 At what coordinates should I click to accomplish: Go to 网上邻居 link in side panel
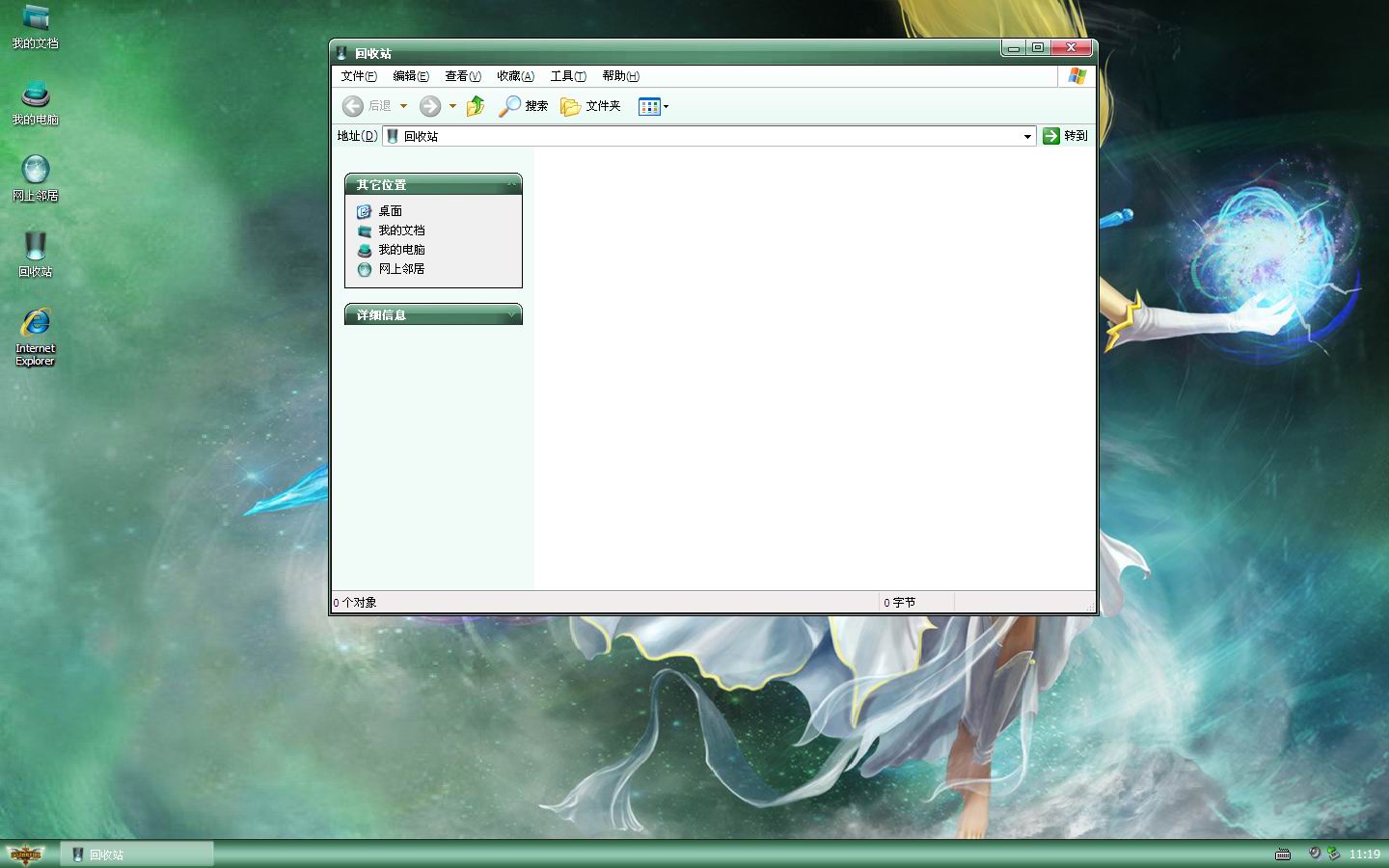(401, 269)
